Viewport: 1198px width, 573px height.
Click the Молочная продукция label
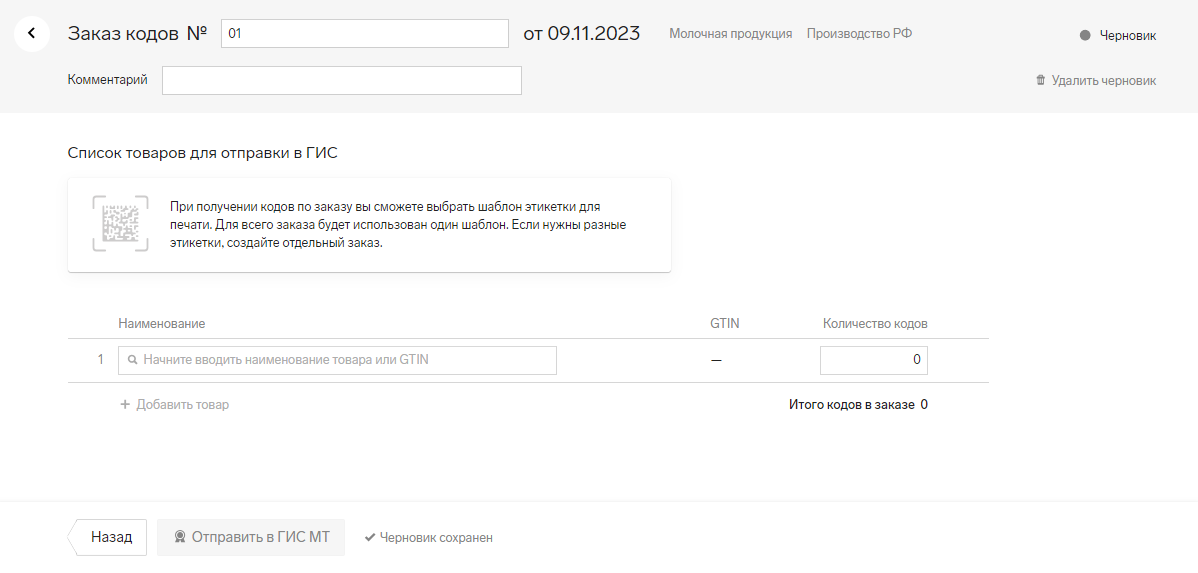point(730,34)
